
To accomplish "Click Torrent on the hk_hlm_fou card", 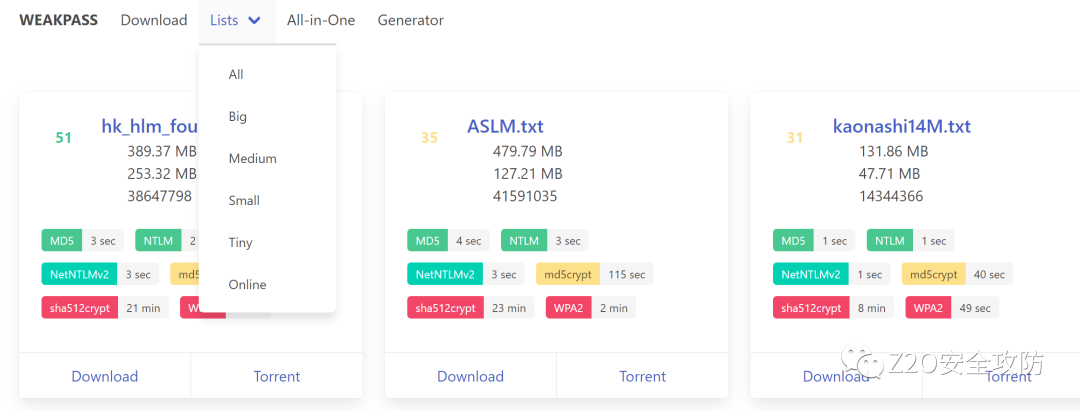I will pyautogui.click(x=277, y=376).
